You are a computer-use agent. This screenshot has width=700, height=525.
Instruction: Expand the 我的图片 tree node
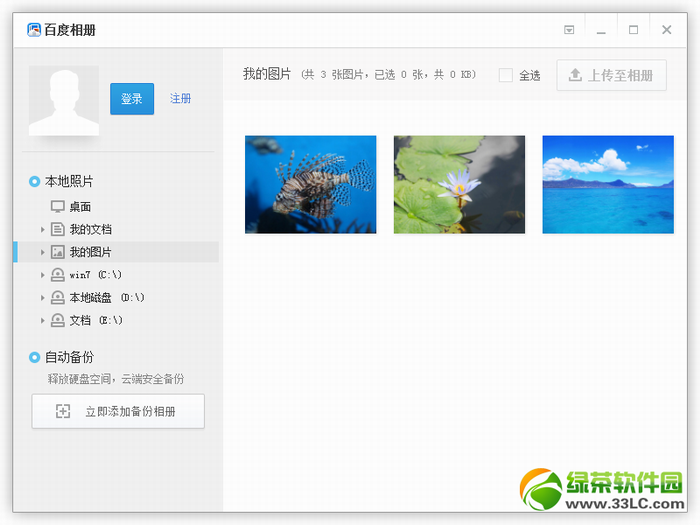42,252
